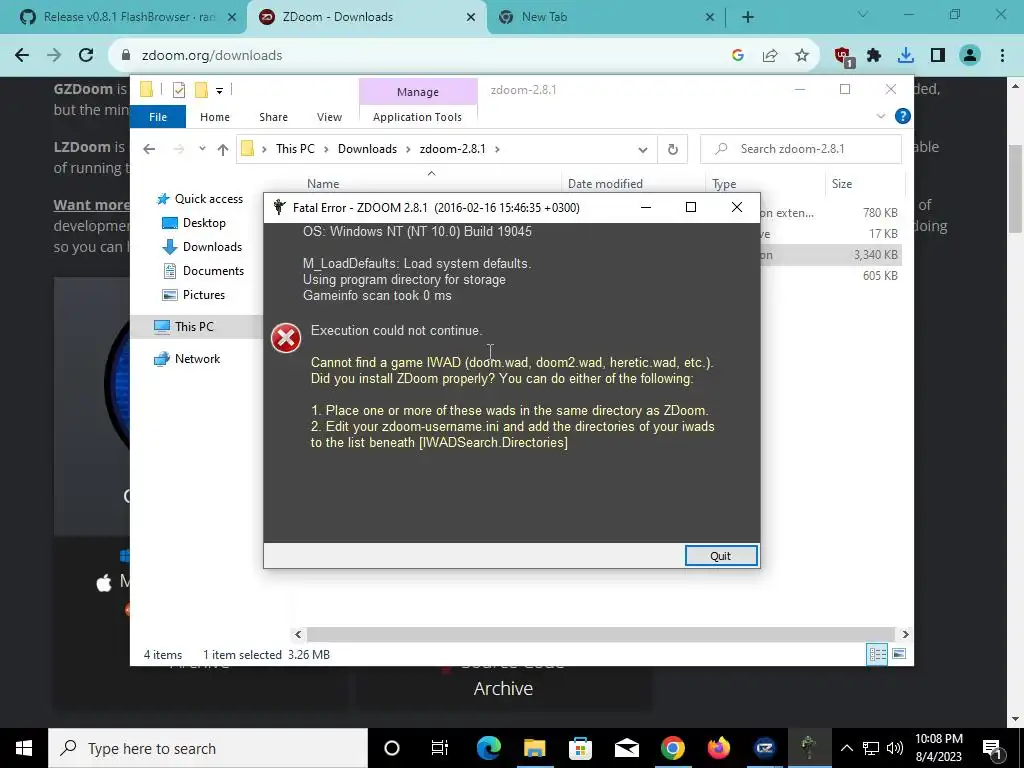Click the Google icon in address bar
The width and height of the screenshot is (1024, 768).
pyautogui.click(x=738, y=56)
